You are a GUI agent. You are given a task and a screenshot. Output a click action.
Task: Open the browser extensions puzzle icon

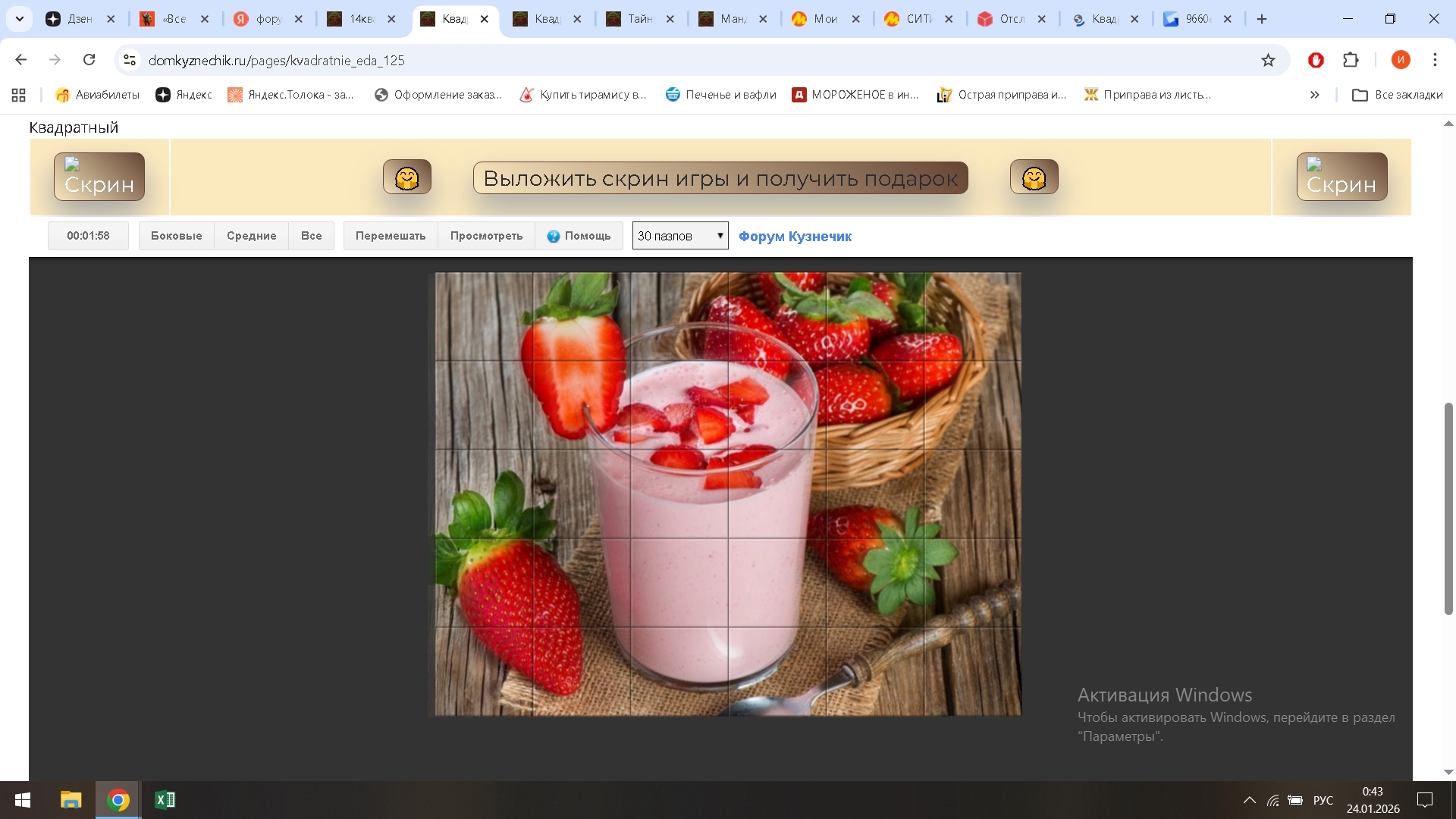point(1351,60)
